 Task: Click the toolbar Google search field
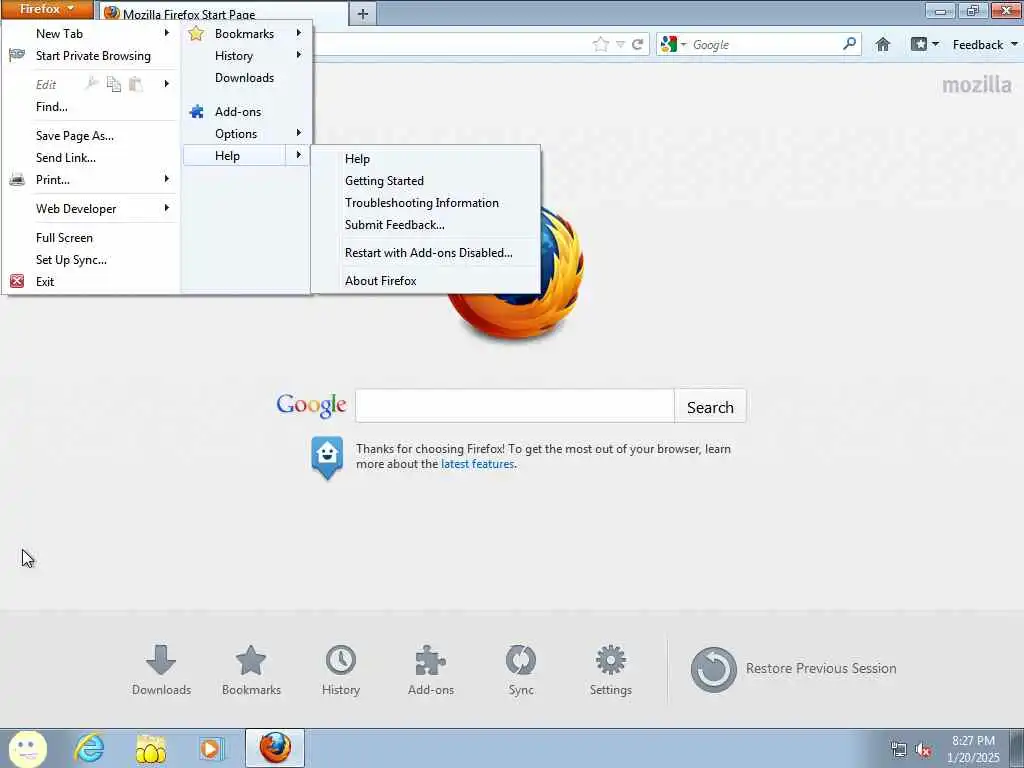(764, 44)
